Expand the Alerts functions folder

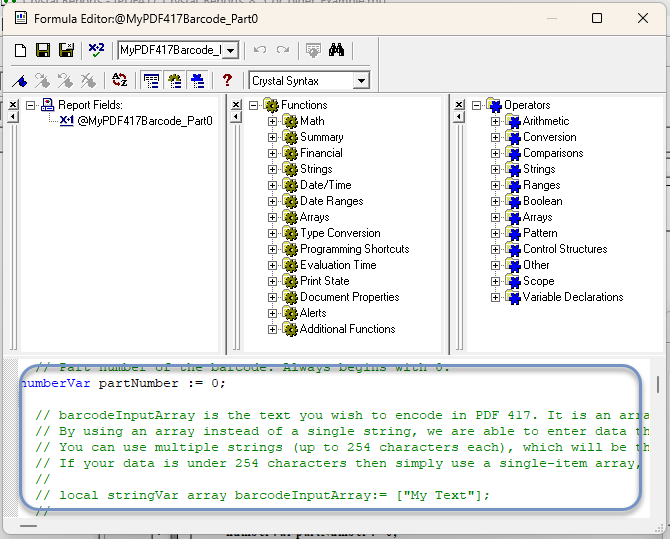tap(272, 313)
